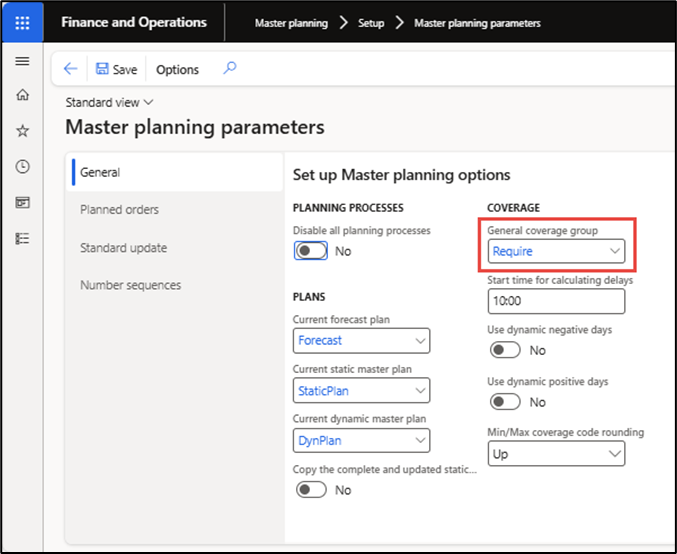This screenshot has height=554, width=677.
Task: Open Modules list icon in sidebar
Action: coord(22,238)
